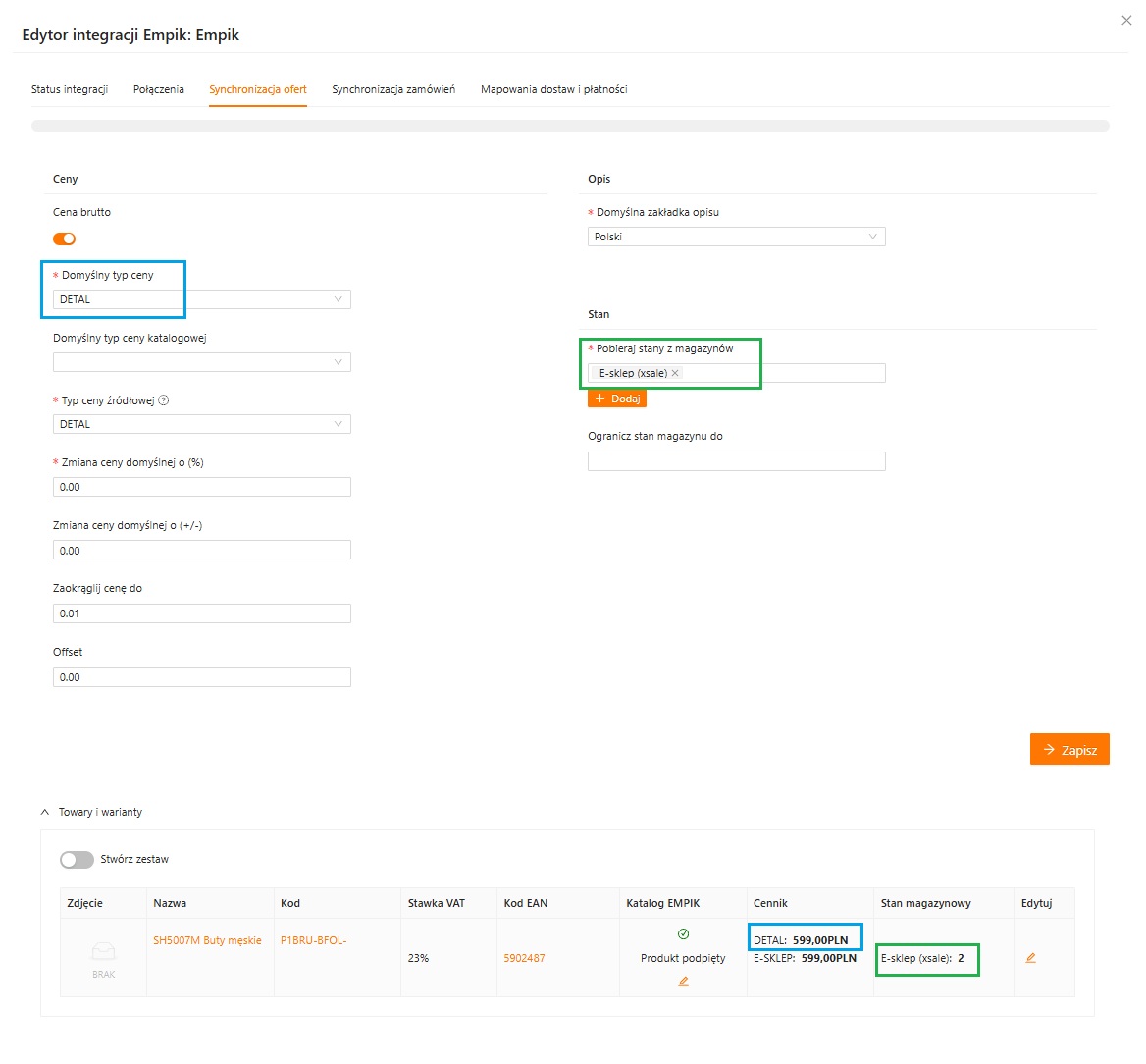Click the Ogranicz stan magazynu do field
The image size is (1146, 1064).
(x=736, y=461)
